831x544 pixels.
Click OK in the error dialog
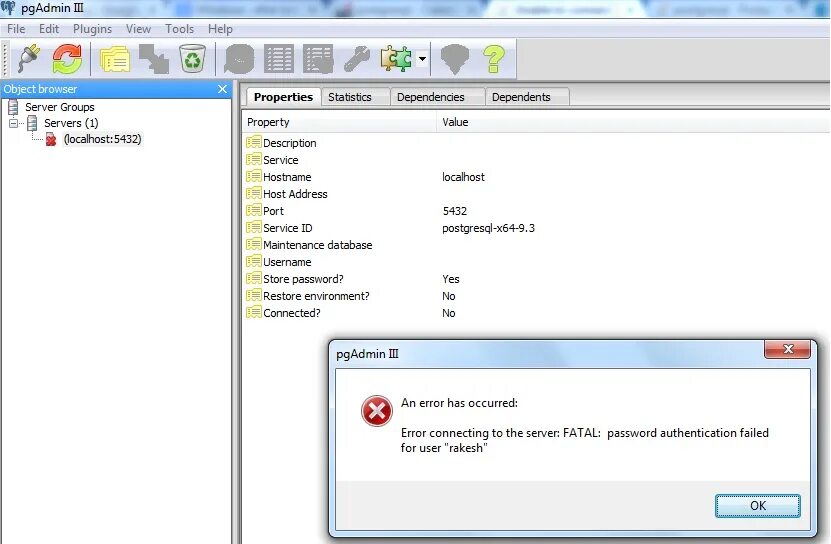click(757, 506)
